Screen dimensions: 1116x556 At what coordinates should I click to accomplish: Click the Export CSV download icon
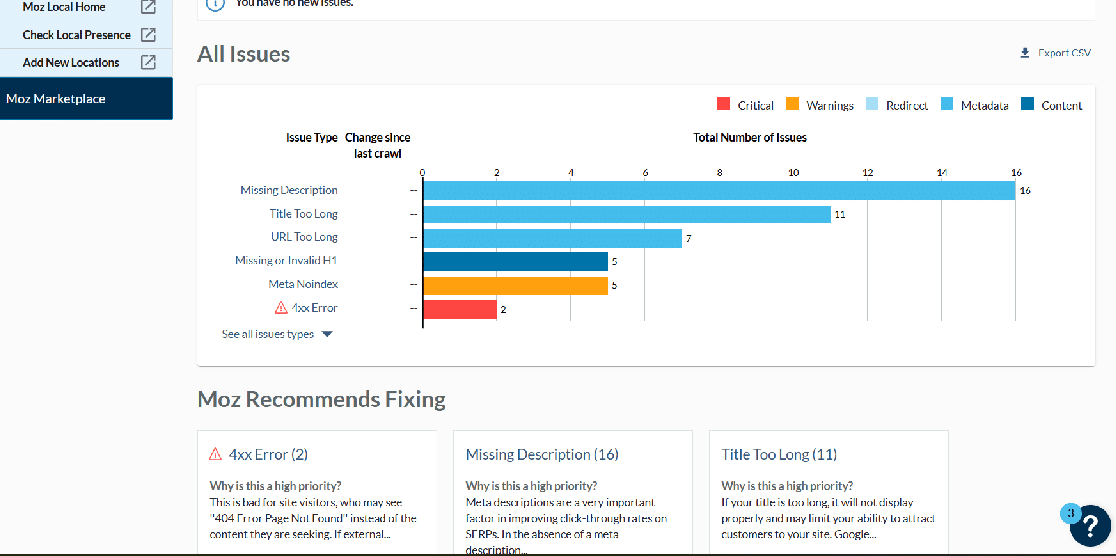pyautogui.click(x=1025, y=53)
